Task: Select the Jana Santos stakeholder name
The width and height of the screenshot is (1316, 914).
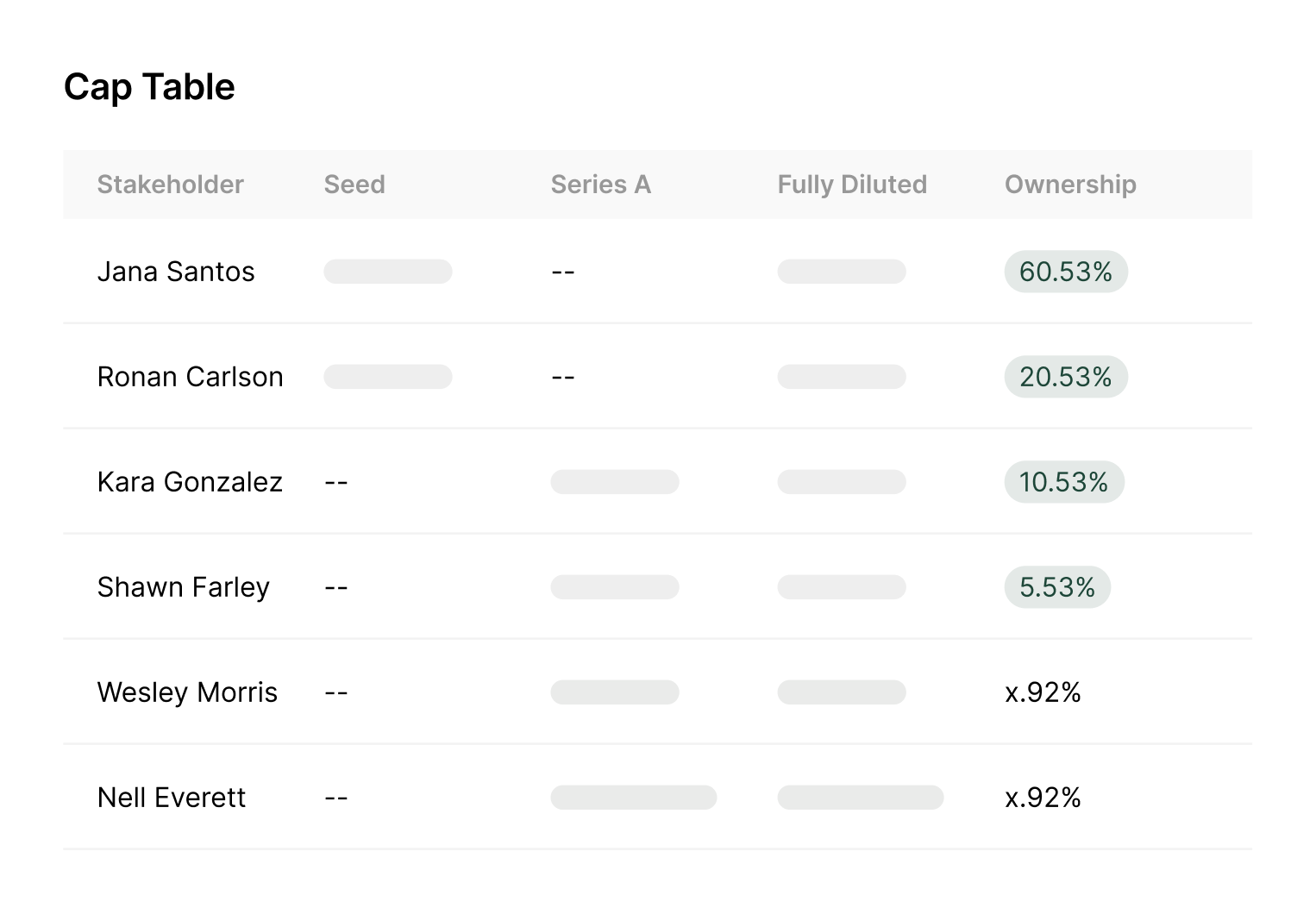Action: [x=176, y=272]
